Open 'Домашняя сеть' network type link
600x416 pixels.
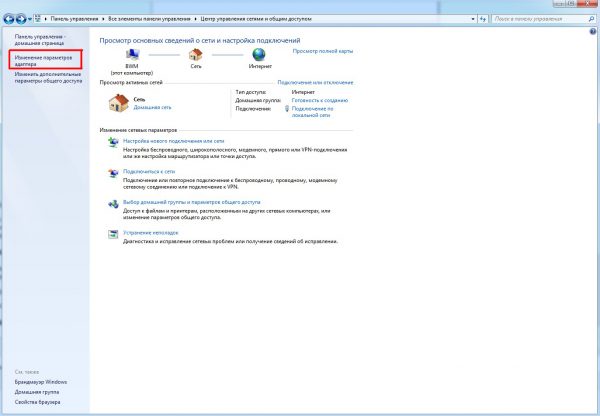click(x=152, y=108)
